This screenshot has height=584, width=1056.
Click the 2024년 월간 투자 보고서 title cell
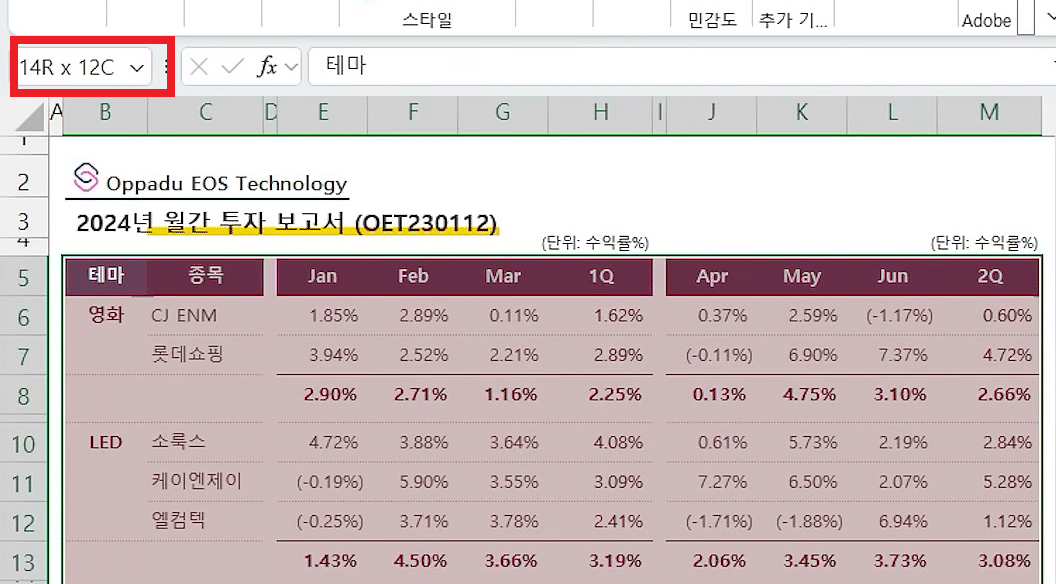click(x=287, y=222)
